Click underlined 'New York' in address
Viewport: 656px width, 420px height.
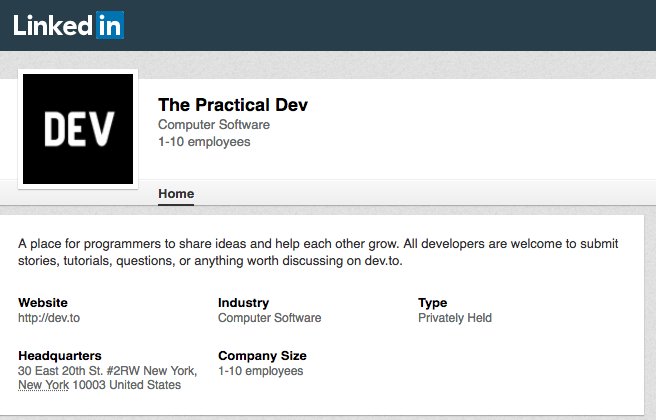44,385
